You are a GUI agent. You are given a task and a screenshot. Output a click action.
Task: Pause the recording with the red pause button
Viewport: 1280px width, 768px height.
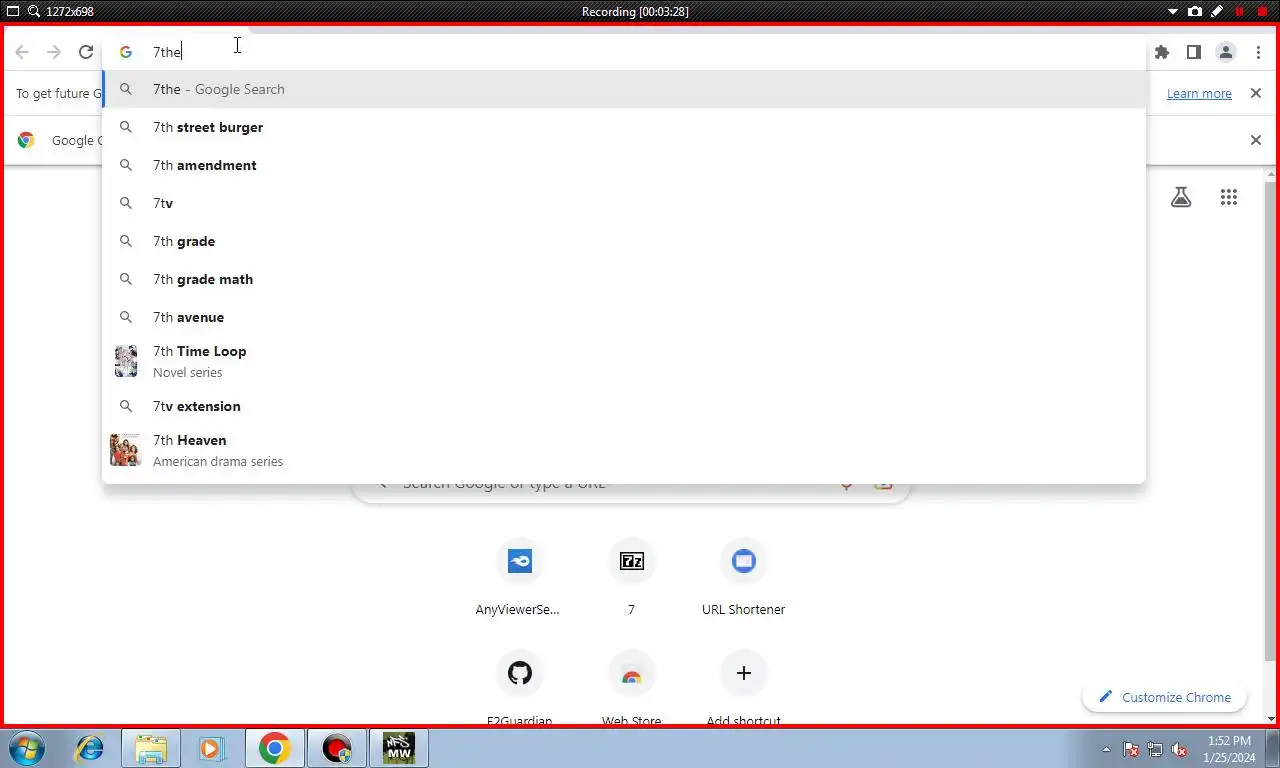point(1240,11)
